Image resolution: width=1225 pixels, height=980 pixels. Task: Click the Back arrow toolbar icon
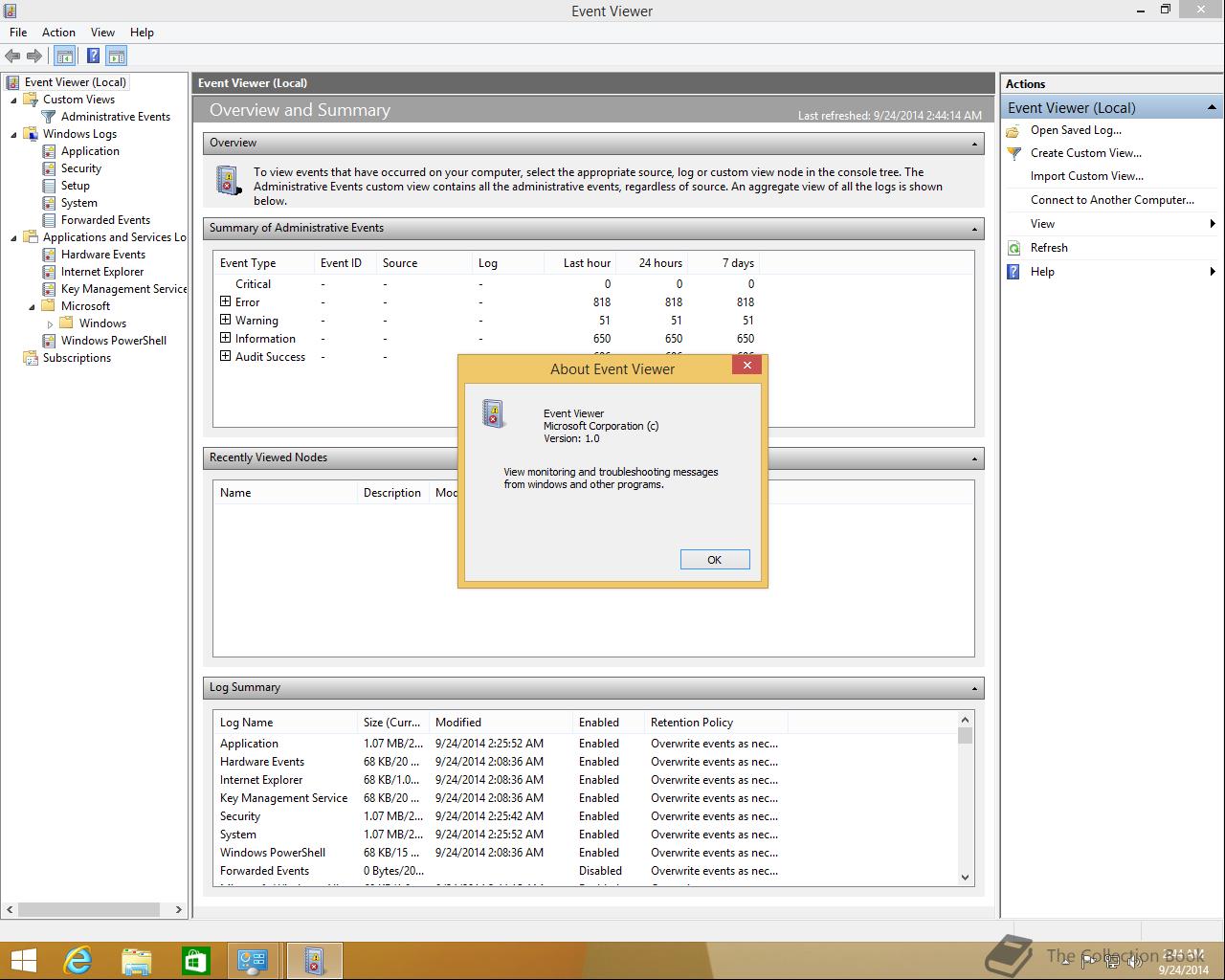12,56
